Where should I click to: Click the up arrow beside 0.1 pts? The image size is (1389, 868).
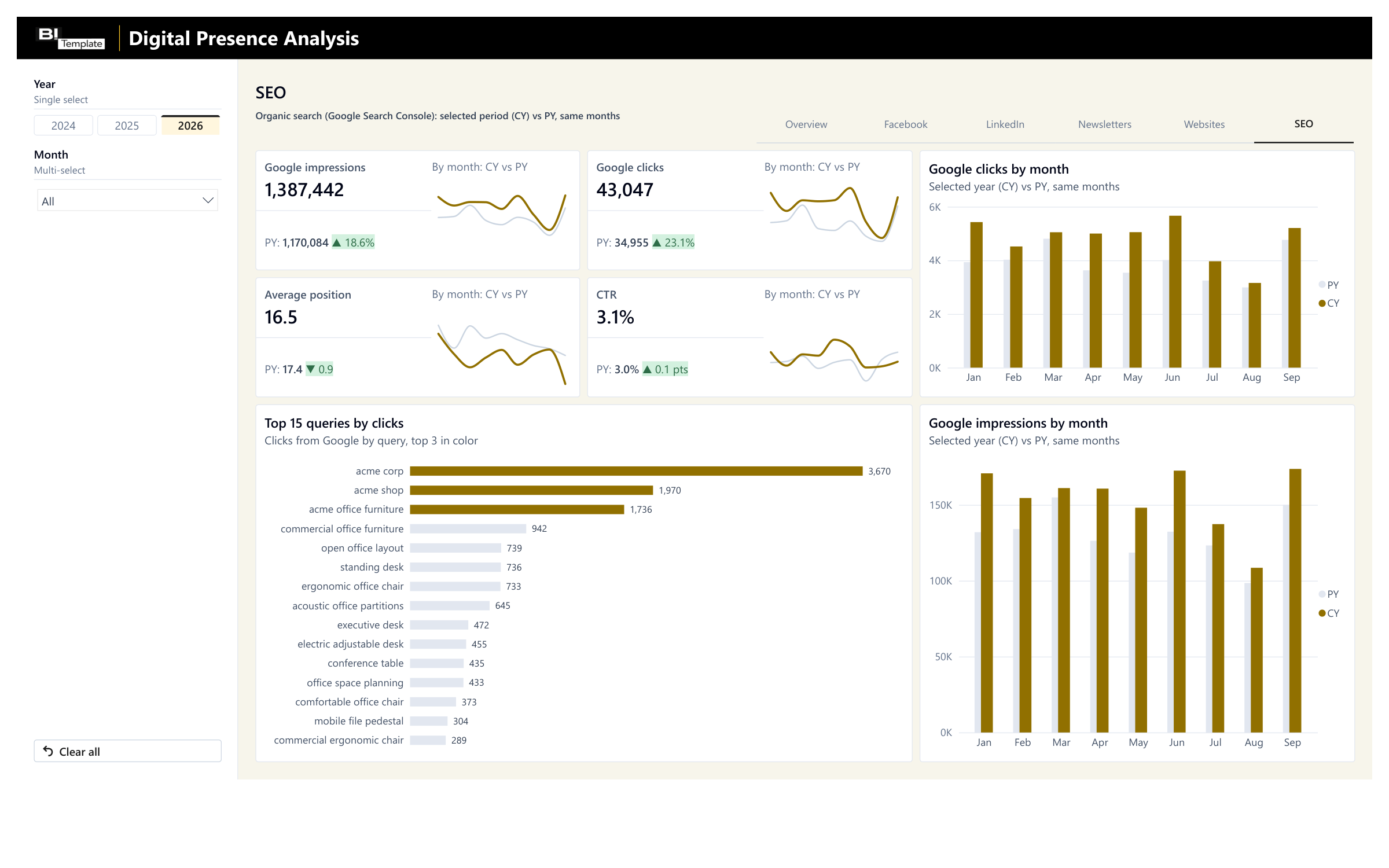648,369
